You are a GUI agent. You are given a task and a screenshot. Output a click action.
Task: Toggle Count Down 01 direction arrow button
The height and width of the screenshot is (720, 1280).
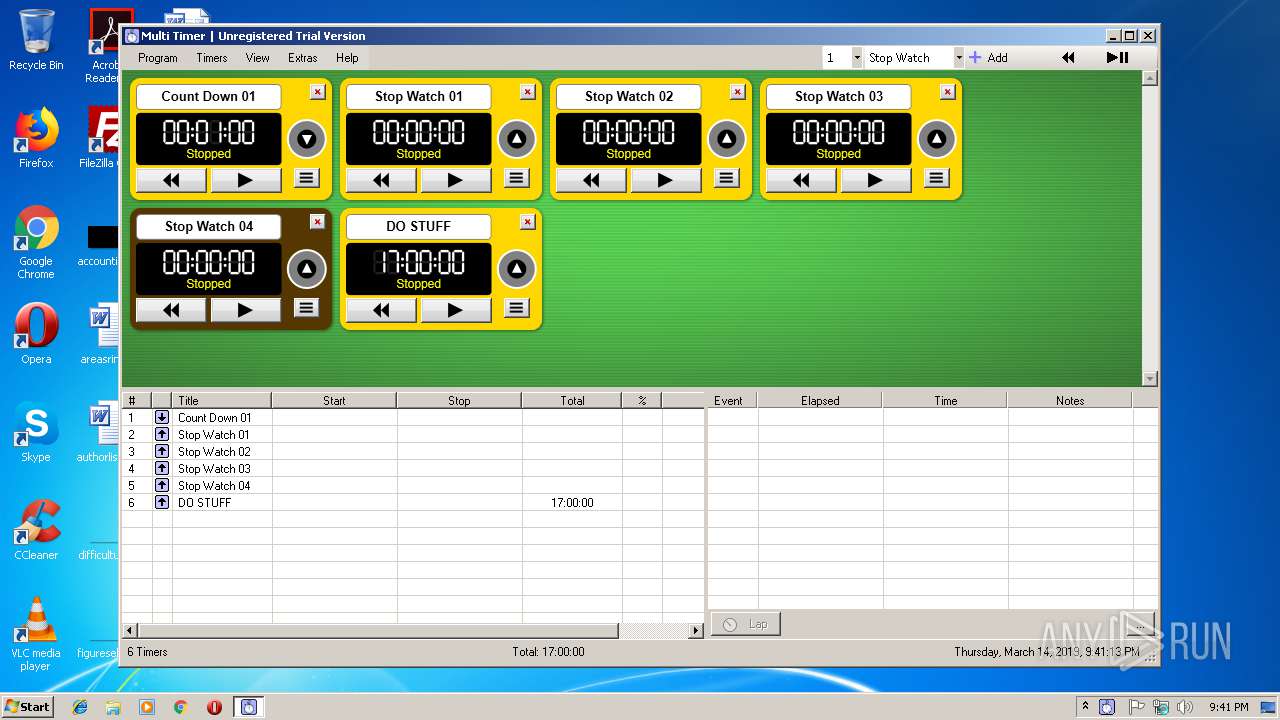[x=307, y=139]
